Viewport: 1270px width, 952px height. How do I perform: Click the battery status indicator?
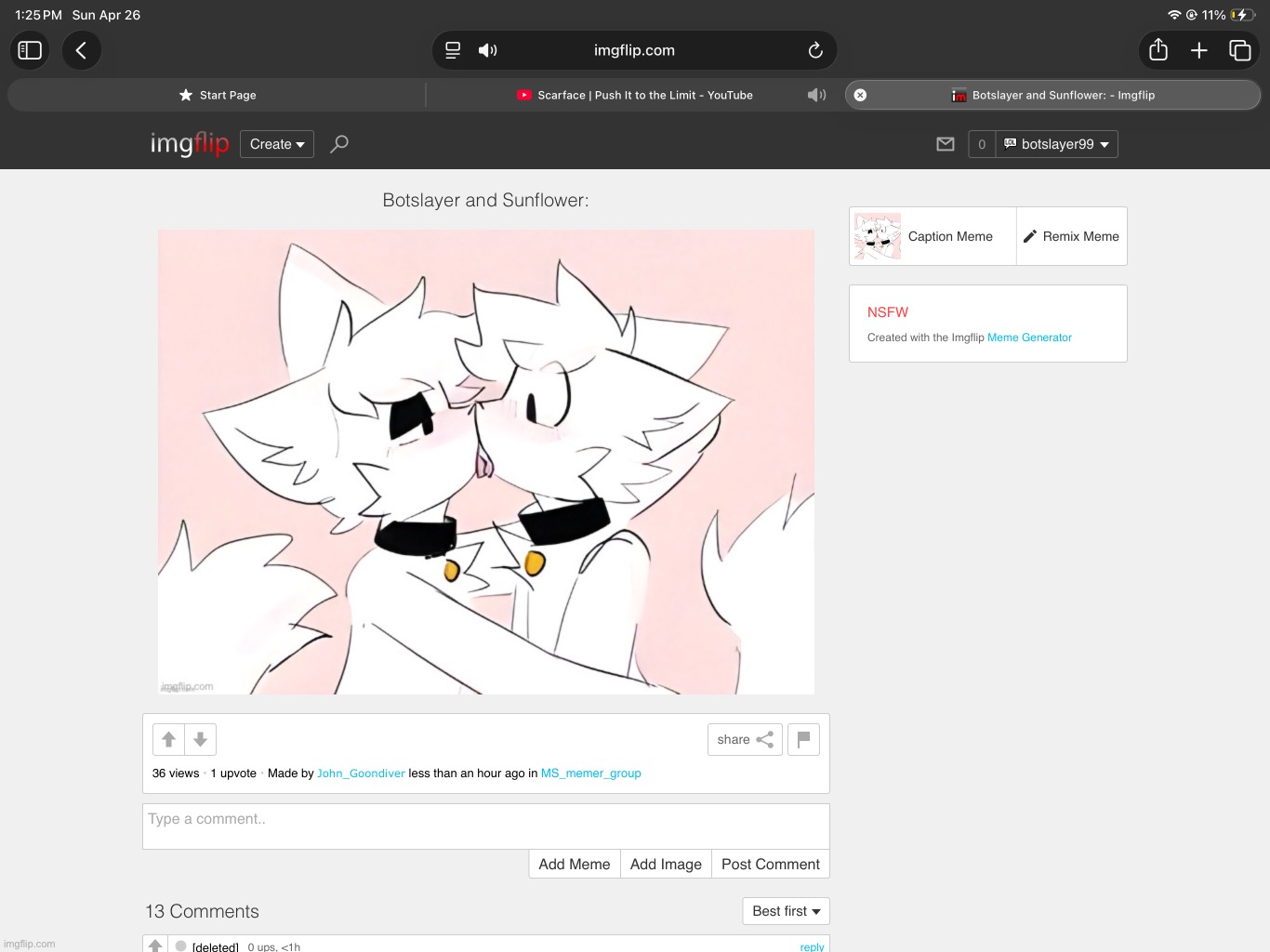1244,15
